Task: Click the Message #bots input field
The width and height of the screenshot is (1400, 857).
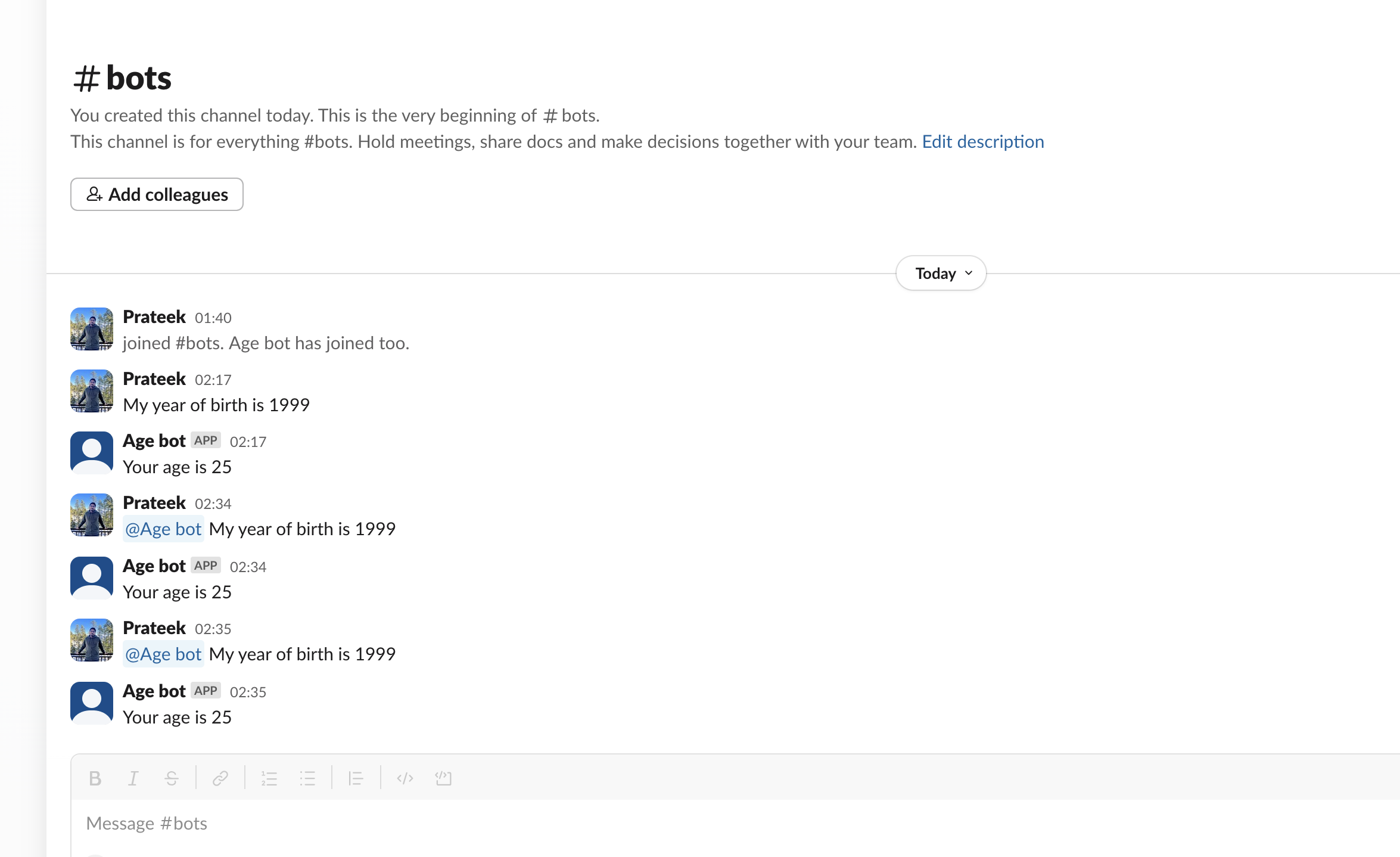Action: click(x=417, y=824)
